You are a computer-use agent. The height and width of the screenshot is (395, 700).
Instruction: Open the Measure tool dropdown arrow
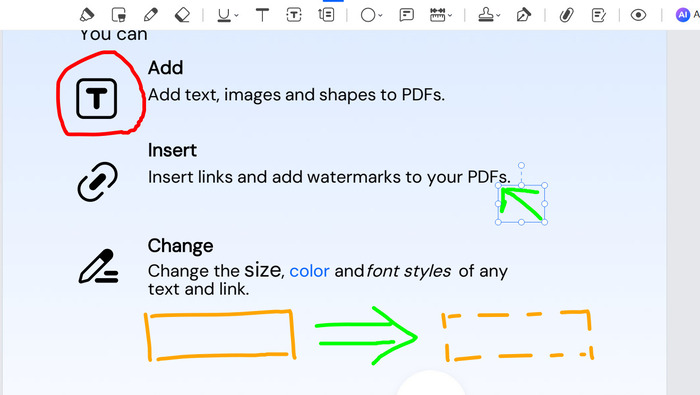coord(450,15)
